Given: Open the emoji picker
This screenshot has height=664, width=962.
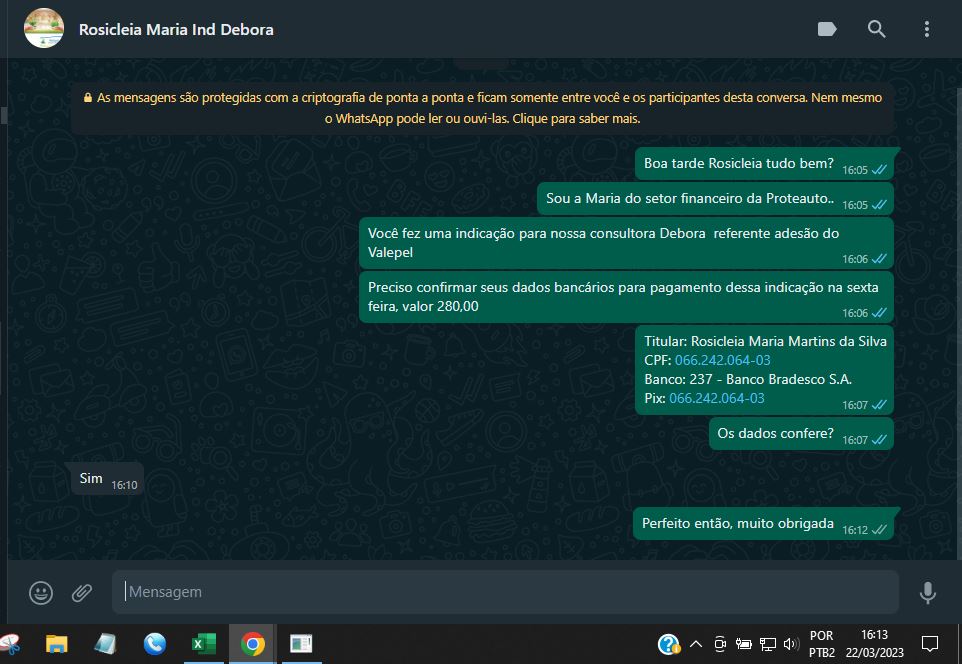Looking at the screenshot, I should [x=41, y=593].
